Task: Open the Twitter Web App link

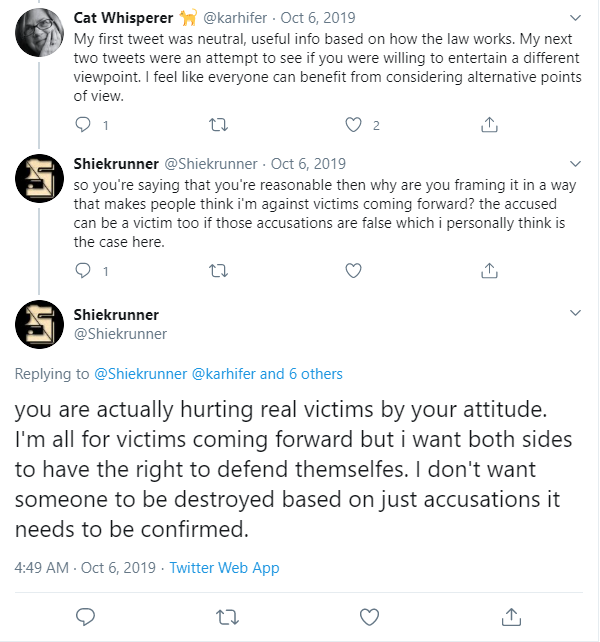Action: click(224, 568)
